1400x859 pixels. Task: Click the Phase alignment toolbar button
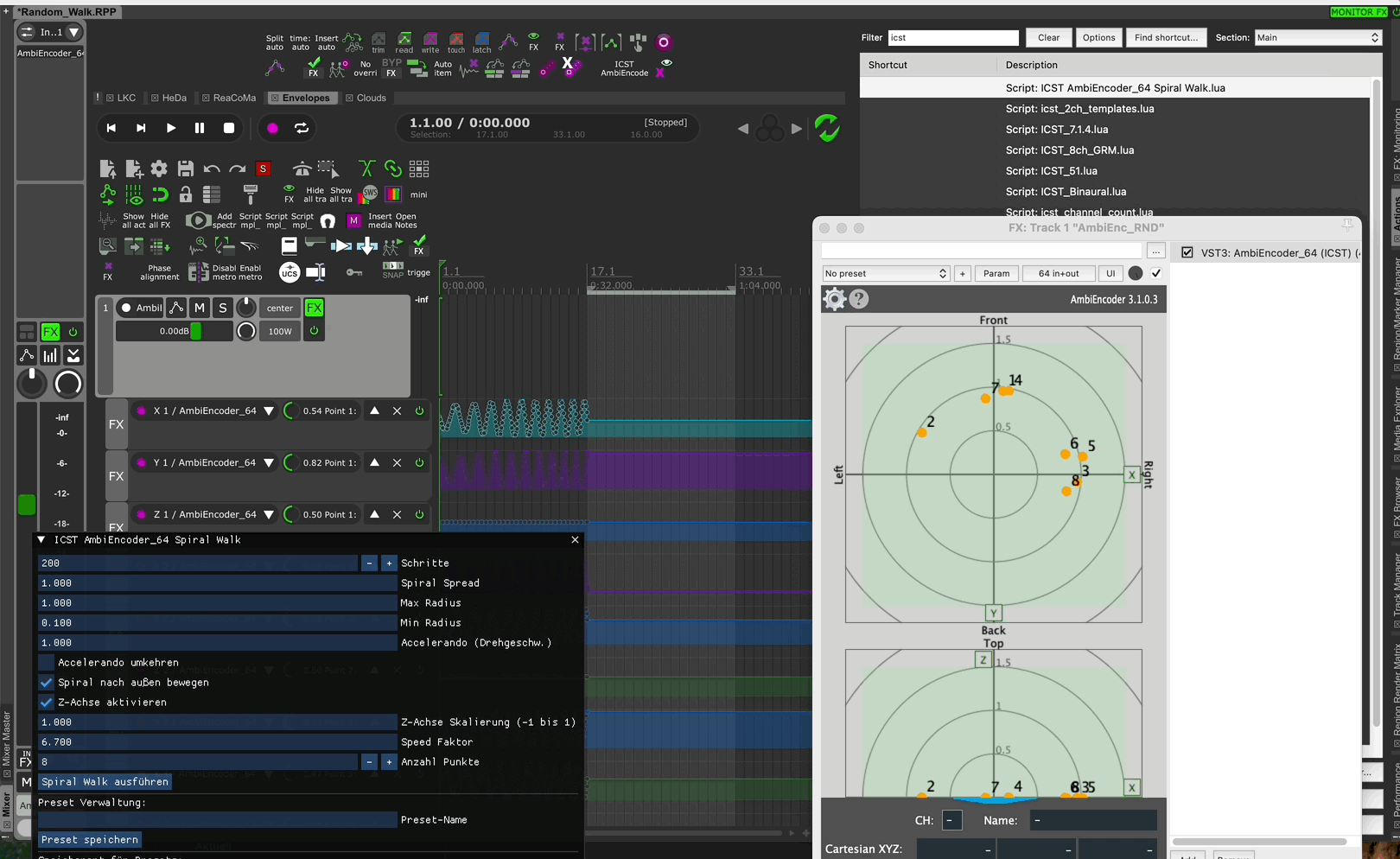pos(160,272)
